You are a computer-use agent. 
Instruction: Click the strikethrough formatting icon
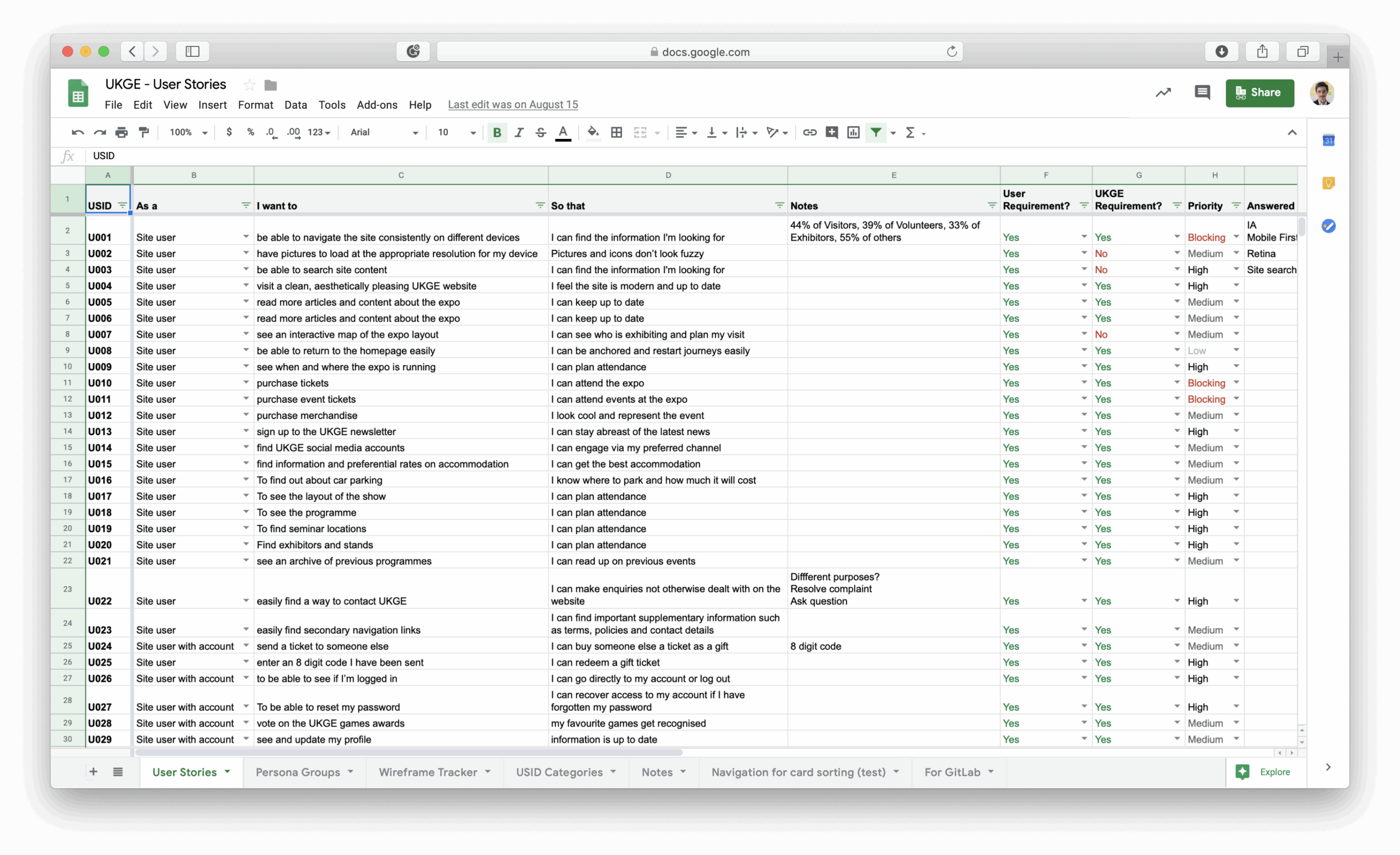[x=540, y=132]
